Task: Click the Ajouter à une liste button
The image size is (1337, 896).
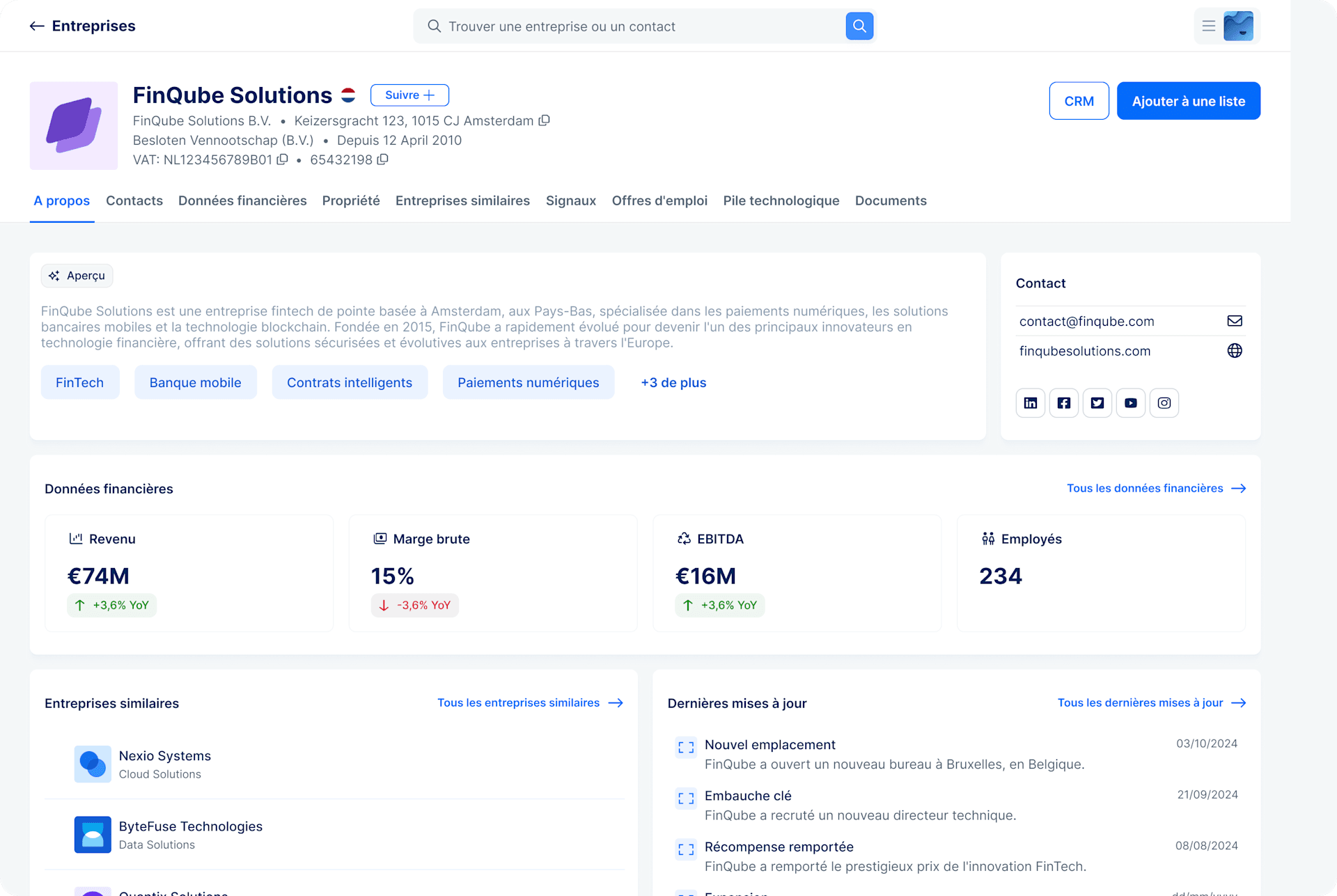Action: tap(1188, 102)
